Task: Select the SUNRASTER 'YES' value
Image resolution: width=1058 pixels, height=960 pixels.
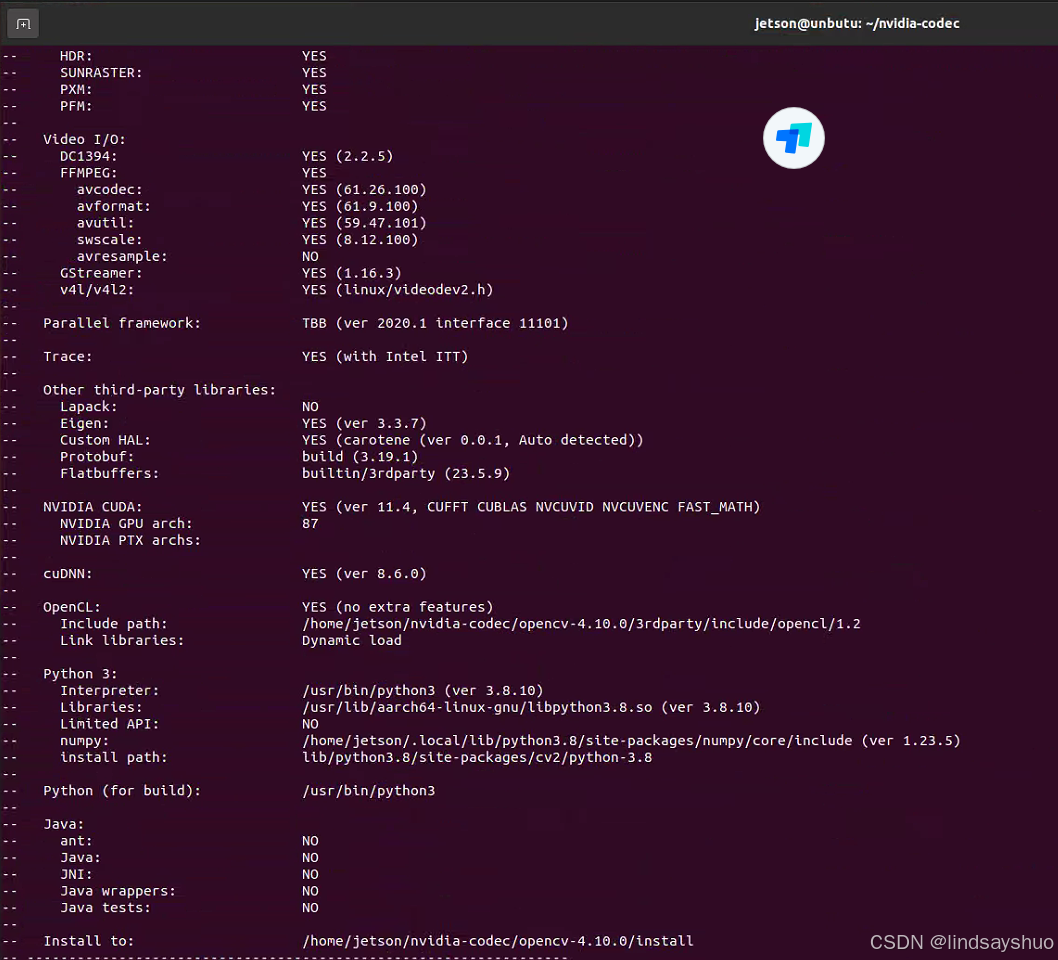Action: point(314,73)
